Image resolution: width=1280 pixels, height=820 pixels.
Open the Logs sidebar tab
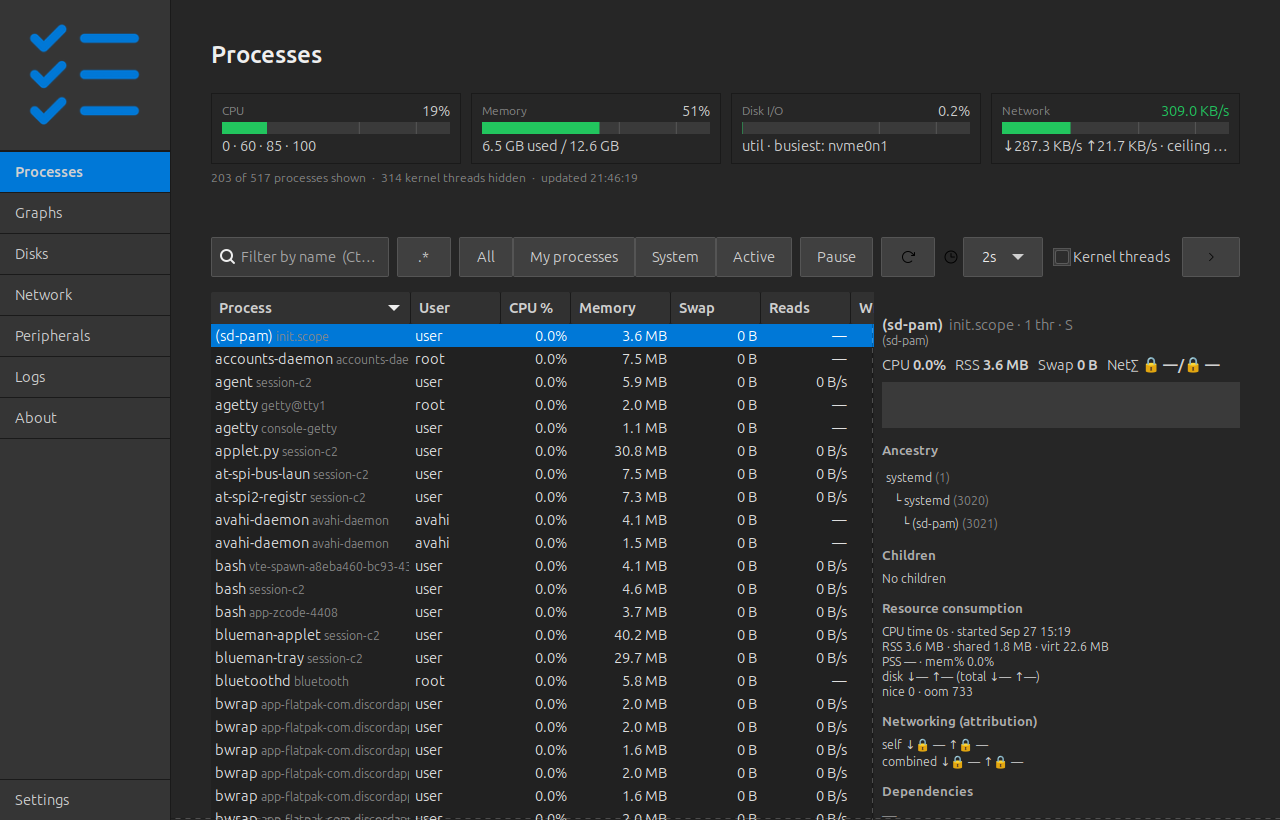point(85,377)
